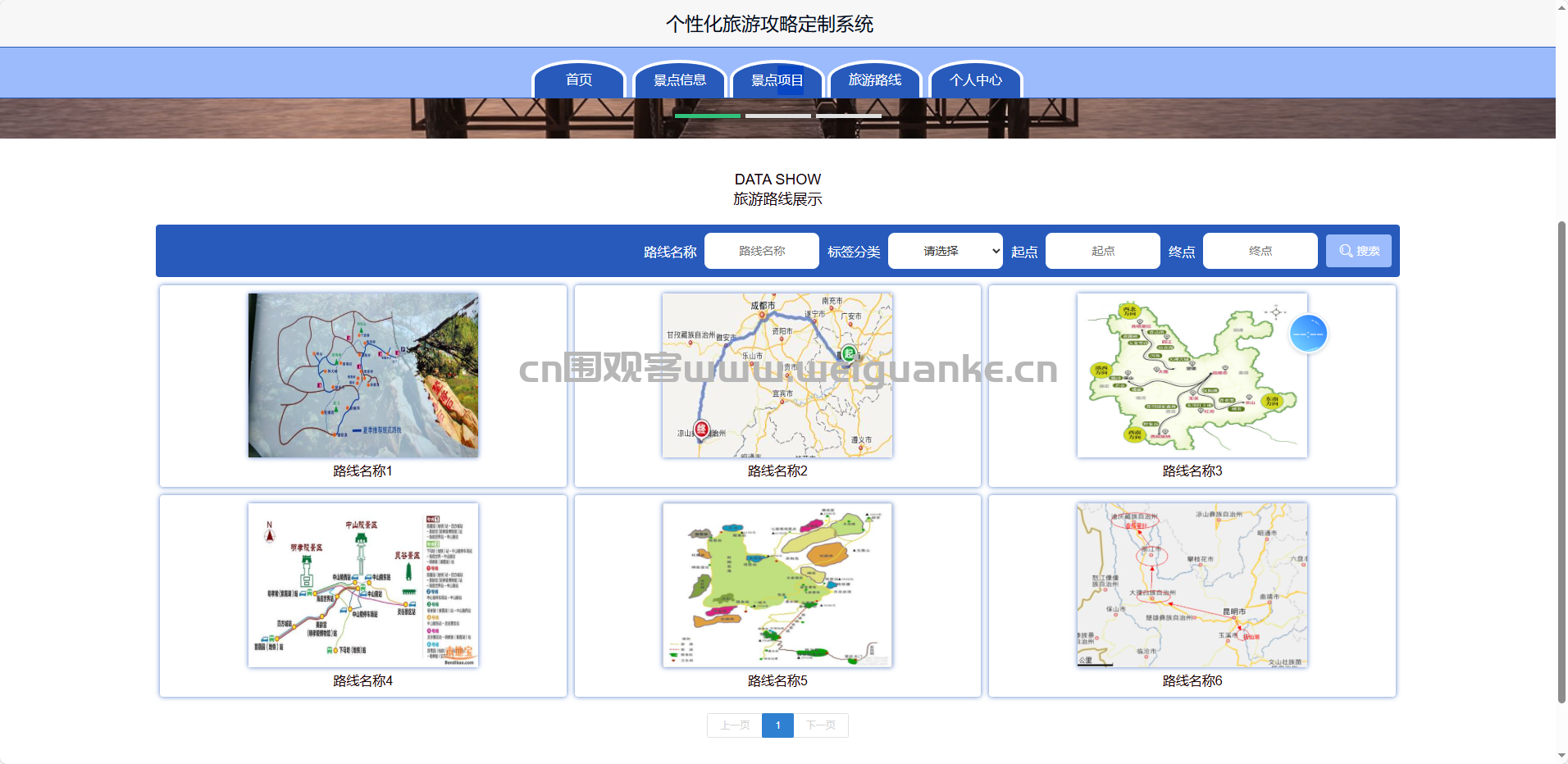
Task: Click the 终点 text field
Action: point(1260,251)
